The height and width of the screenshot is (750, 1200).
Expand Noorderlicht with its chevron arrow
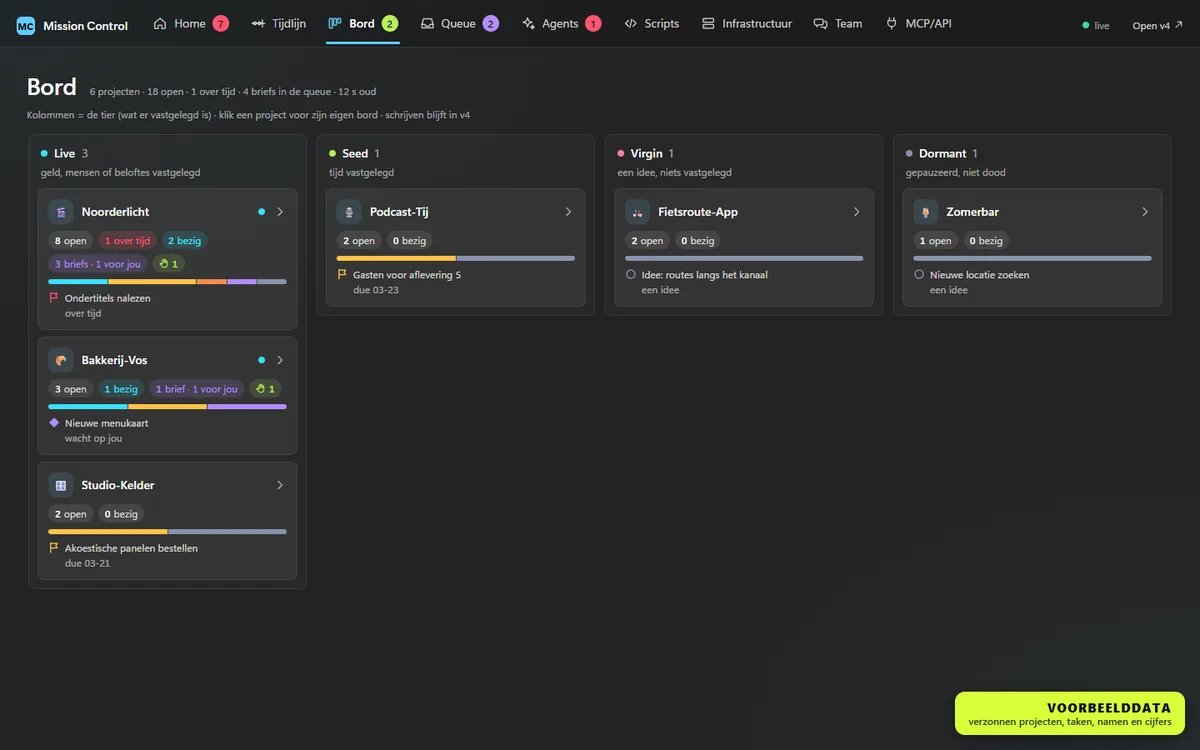point(280,212)
